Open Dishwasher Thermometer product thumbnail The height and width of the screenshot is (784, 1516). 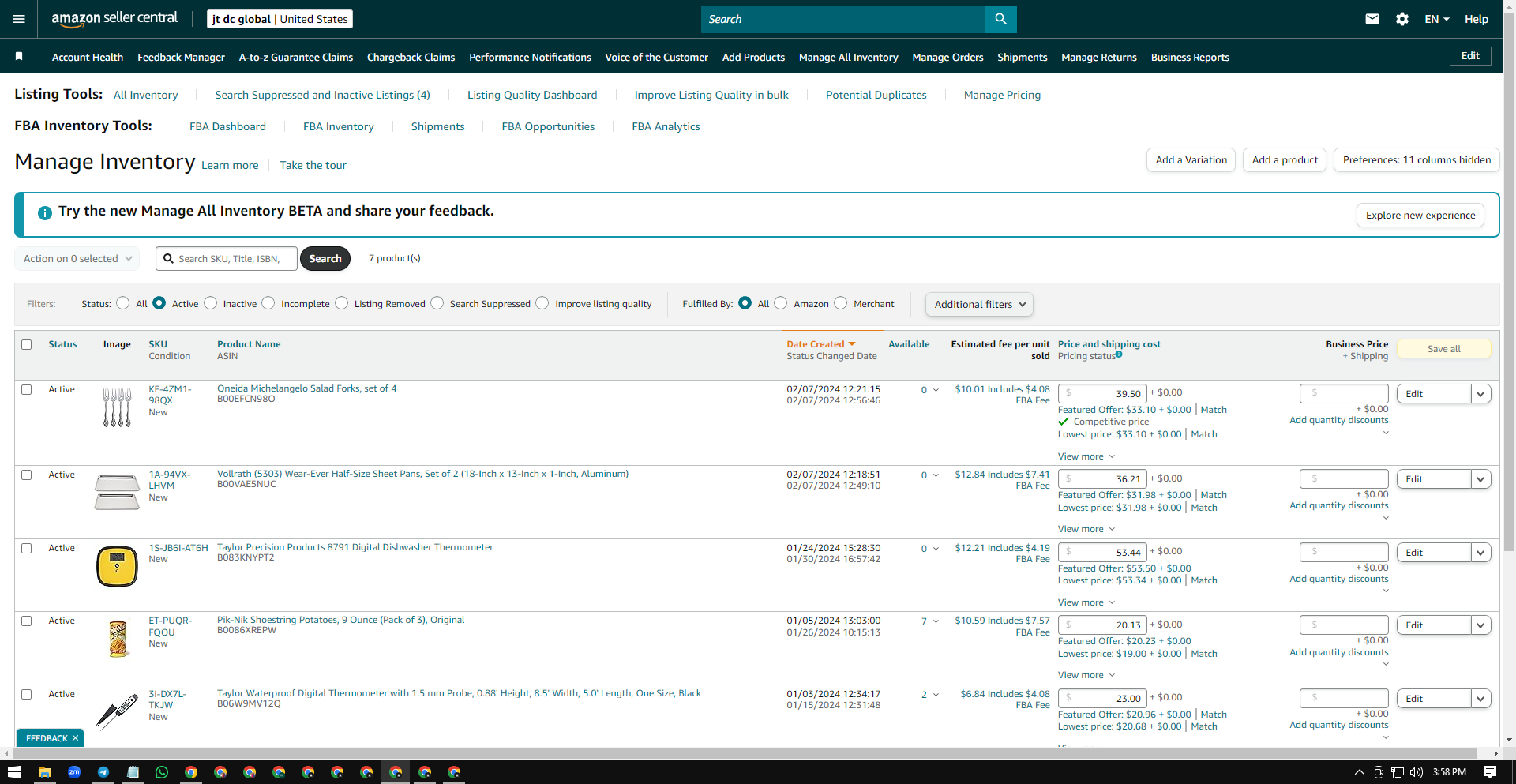pos(117,566)
